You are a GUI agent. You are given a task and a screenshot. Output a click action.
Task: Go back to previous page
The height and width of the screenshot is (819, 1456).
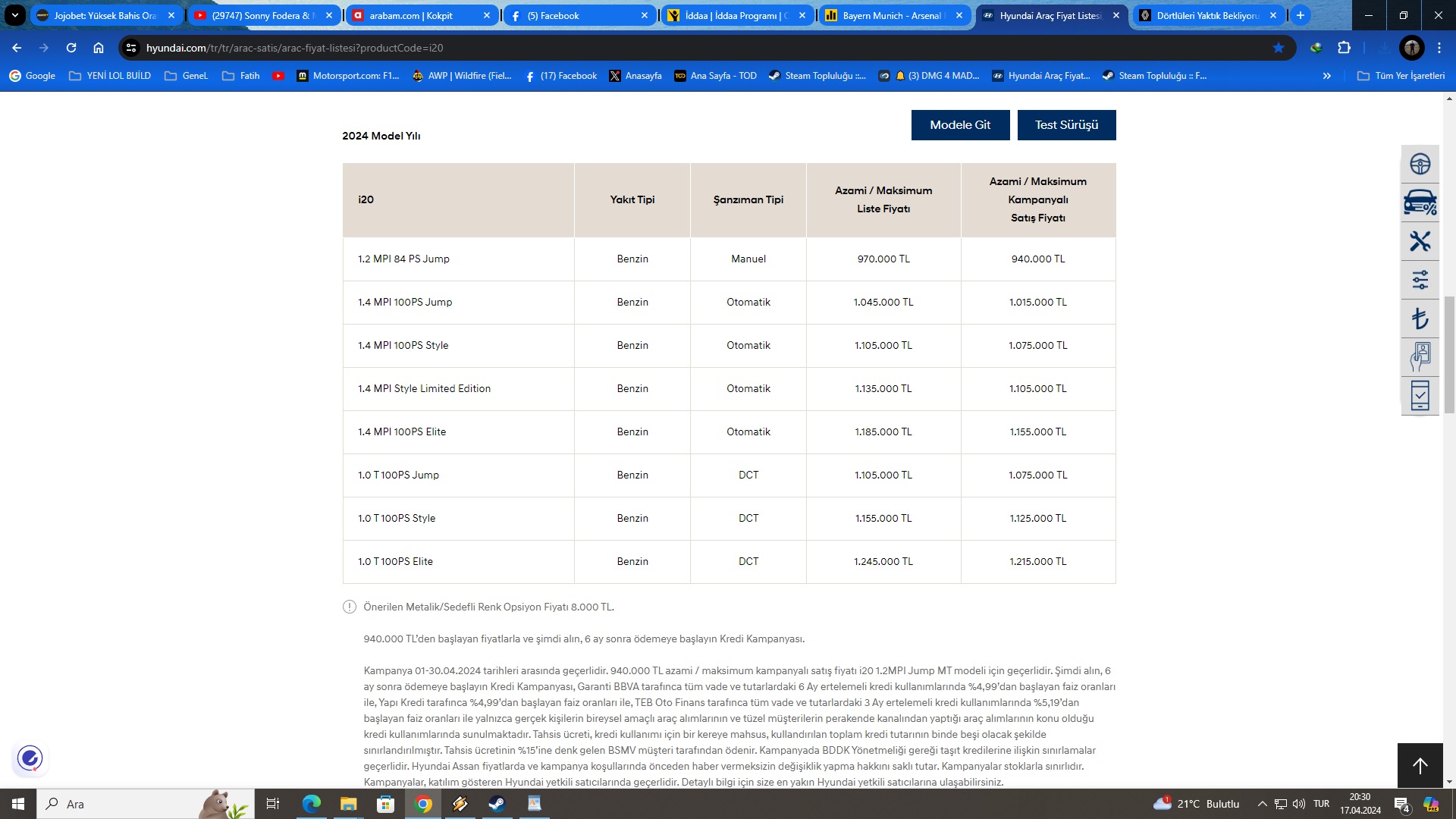click(17, 48)
